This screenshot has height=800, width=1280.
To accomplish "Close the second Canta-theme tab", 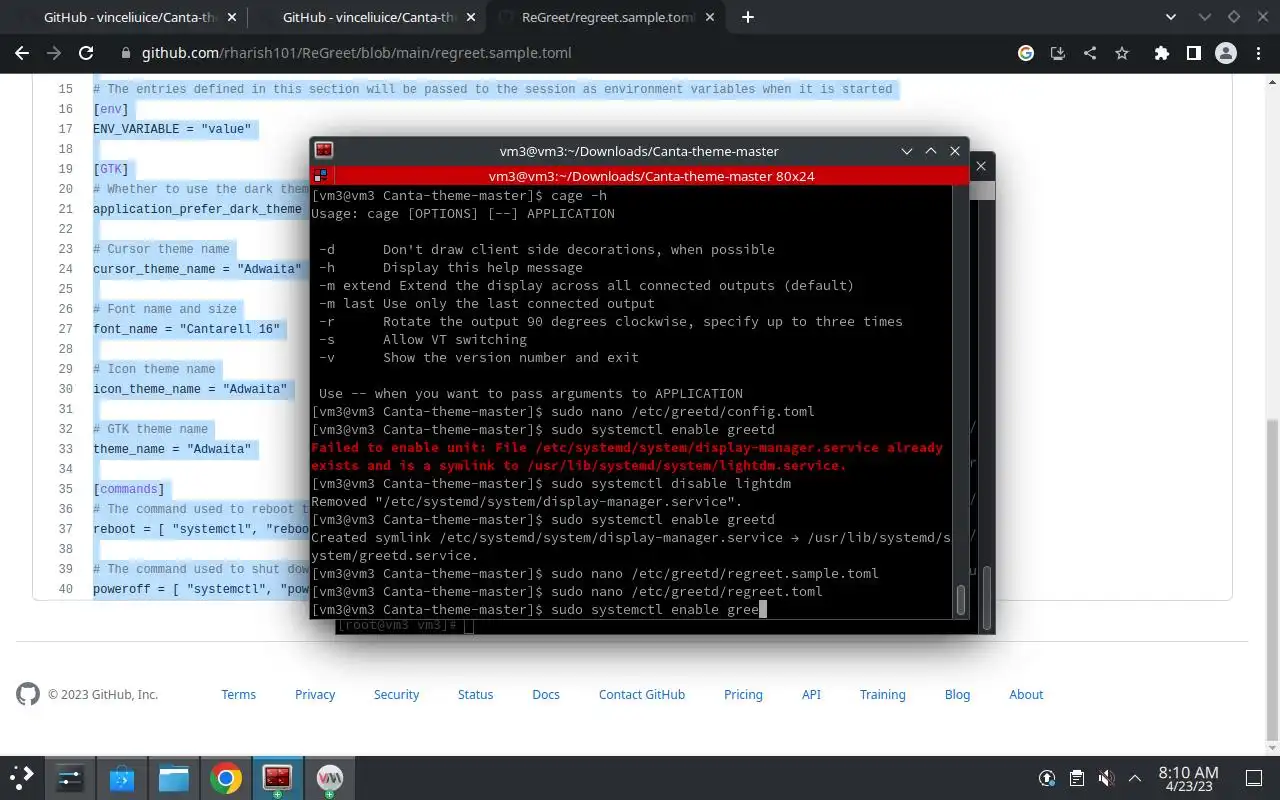I will point(470,17).
